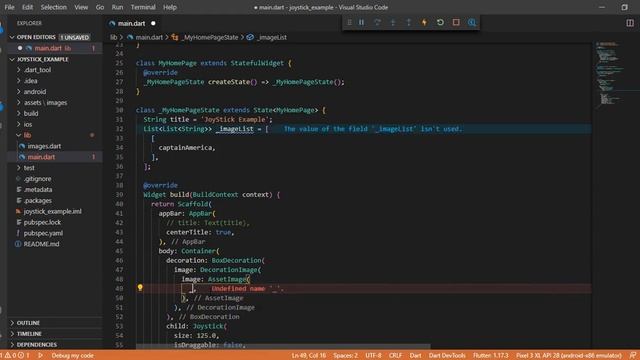
Task: Expand the Outline panel
Action: point(28,323)
